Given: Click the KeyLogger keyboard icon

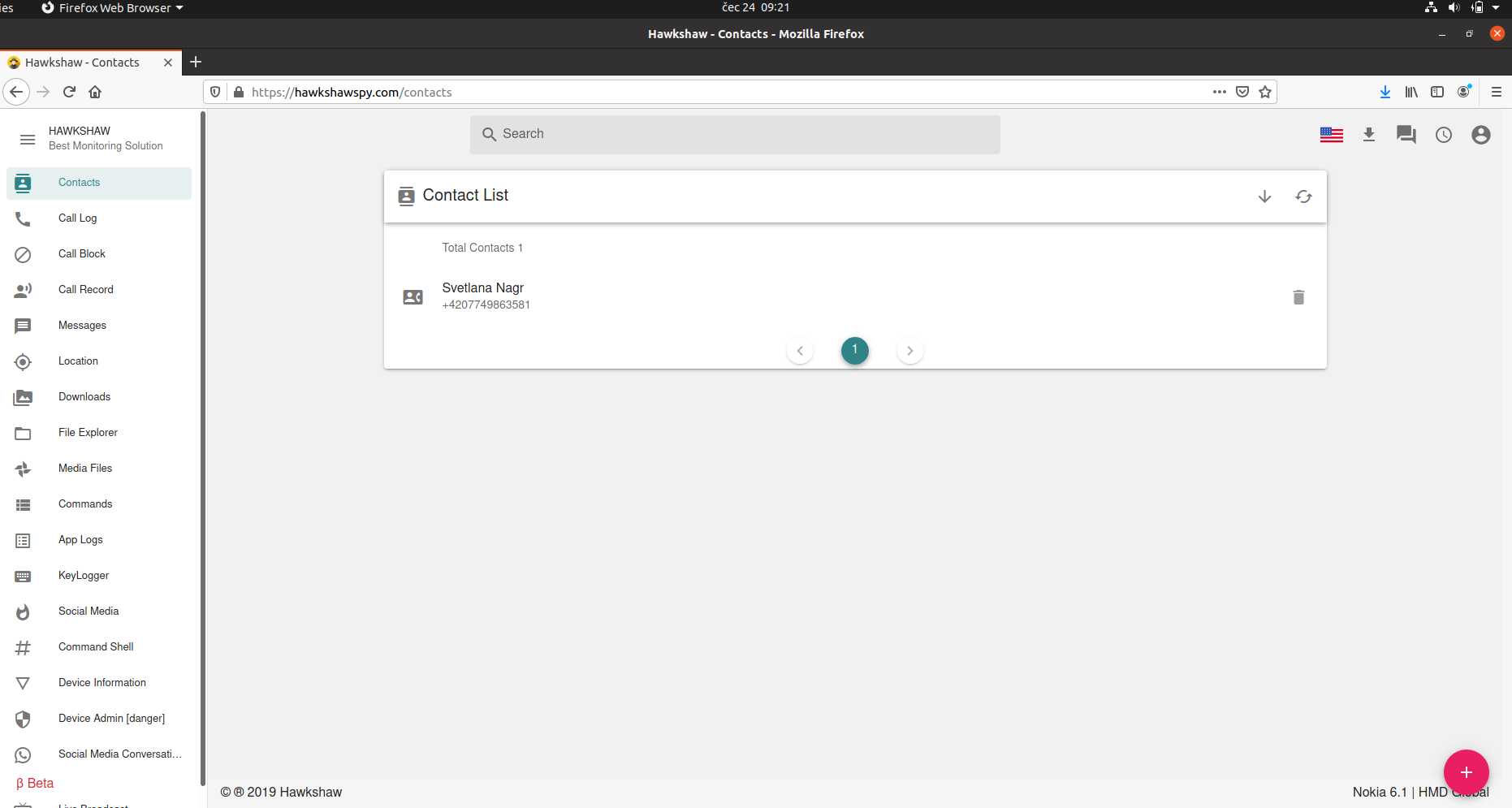Looking at the screenshot, I should pyautogui.click(x=23, y=577).
